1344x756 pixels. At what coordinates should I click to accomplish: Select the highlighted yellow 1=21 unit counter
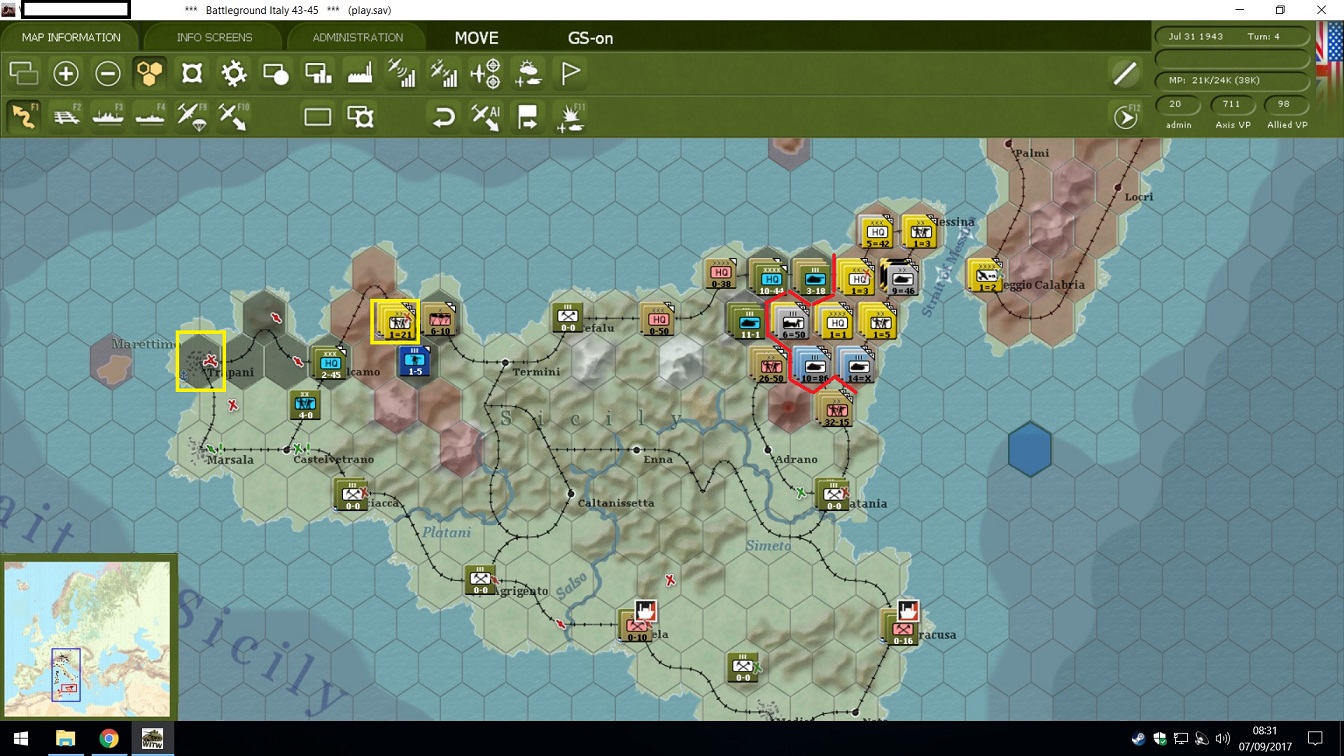(x=398, y=322)
